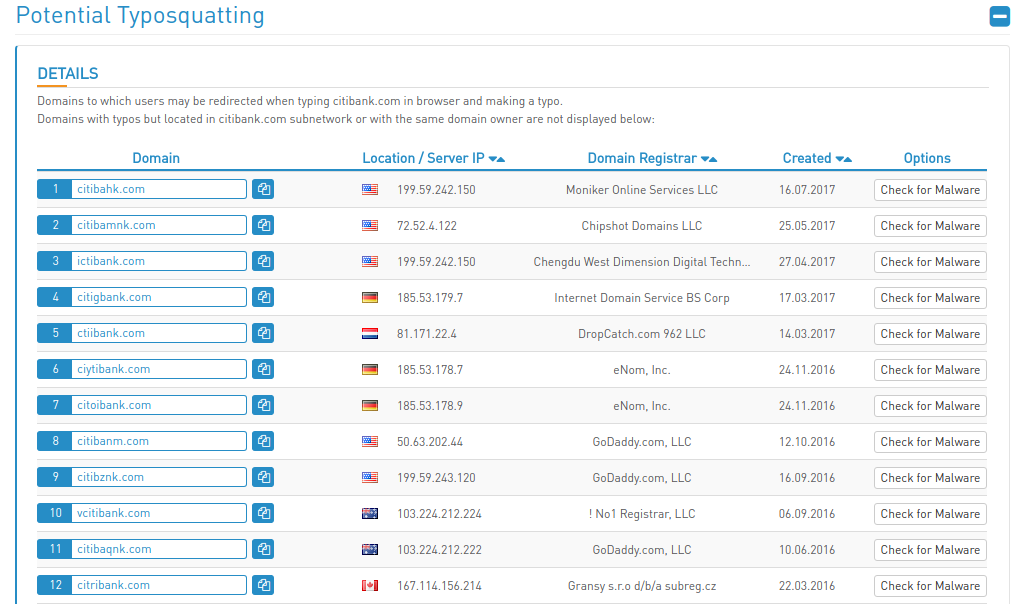The image size is (1022, 604).
Task: Copy the ciytibank.com domain with its copy icon
Action: (x=263, y=369)
